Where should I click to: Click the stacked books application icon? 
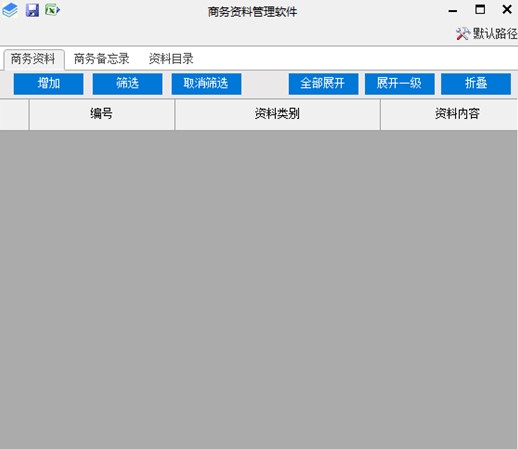point(10,10)
